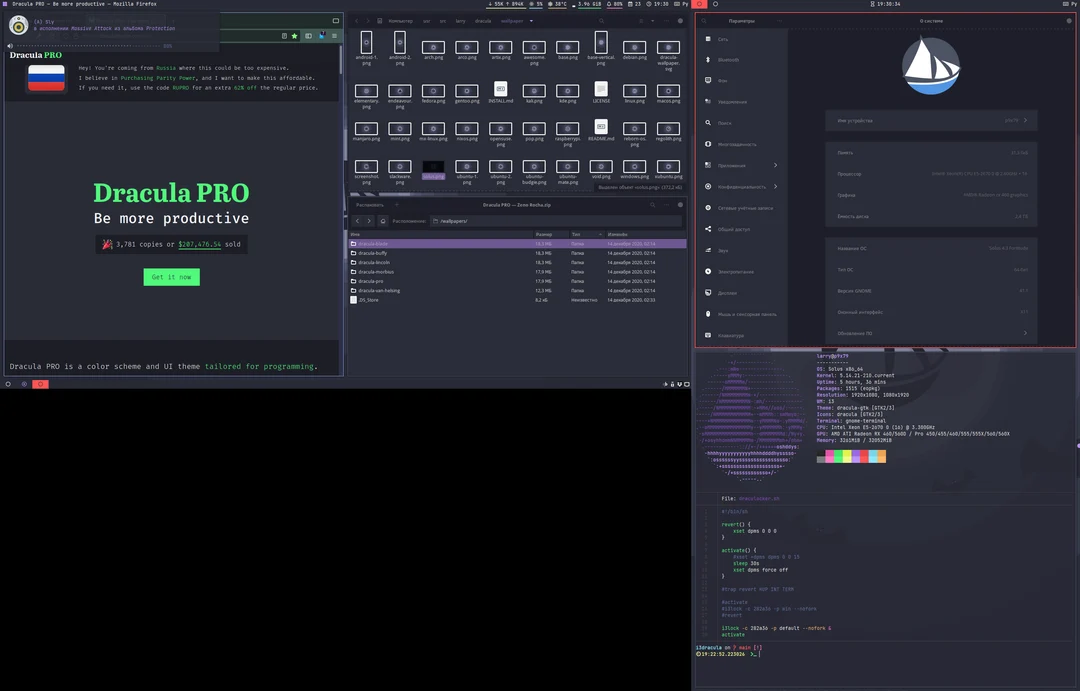
Task: Toggle the view mode in the file manager
Action: (x=641, y=21)
